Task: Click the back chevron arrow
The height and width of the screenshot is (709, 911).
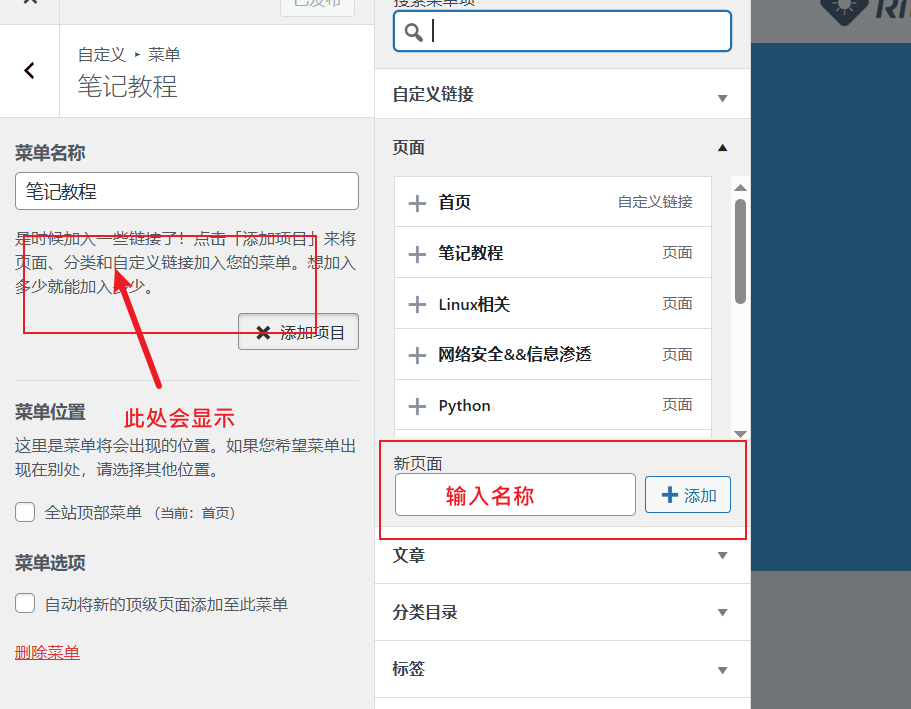Action: click(x=29, y=70)
